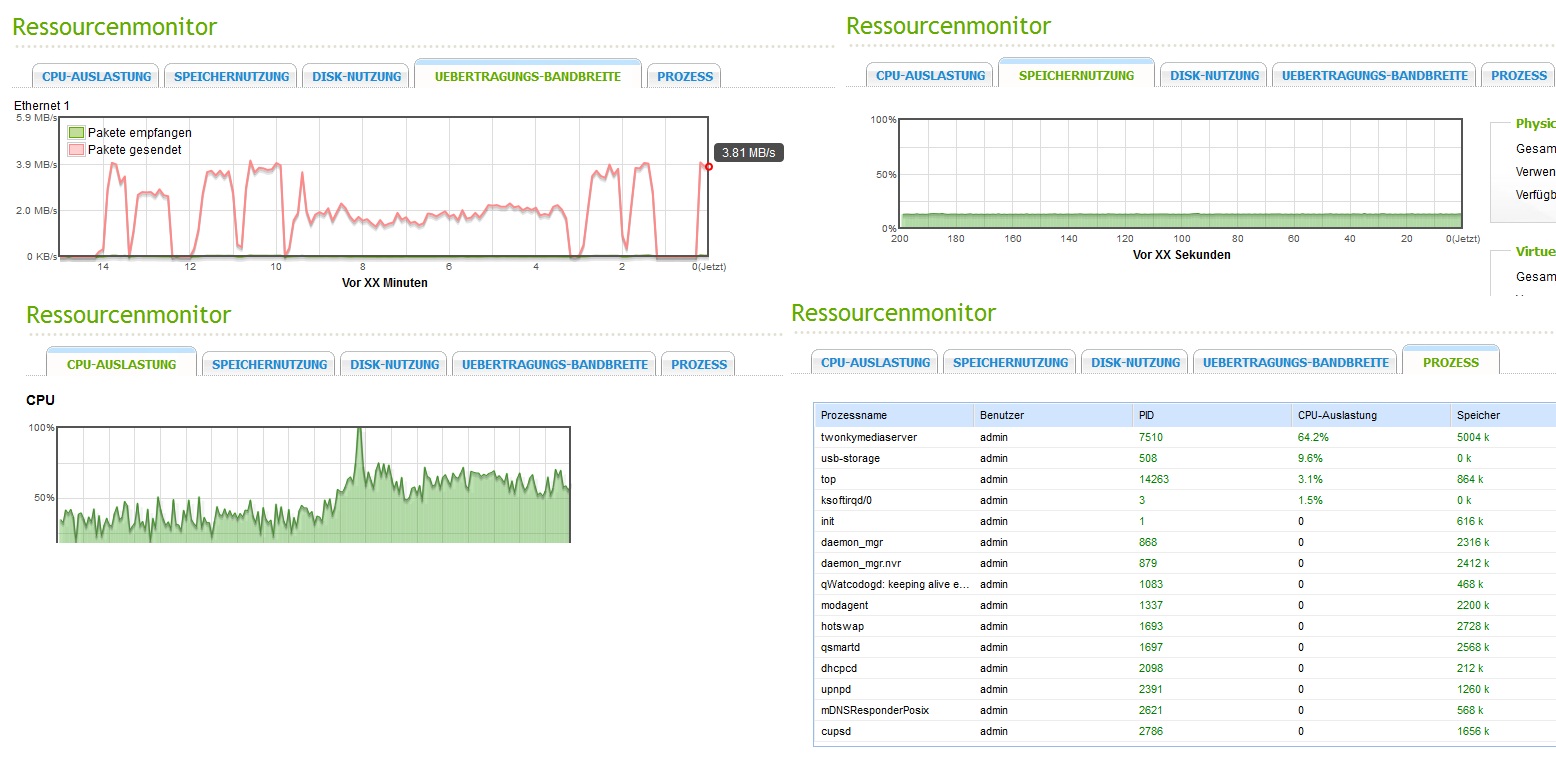Click PID value 7510
1556x774 pixels.
tap(1150, 437)
